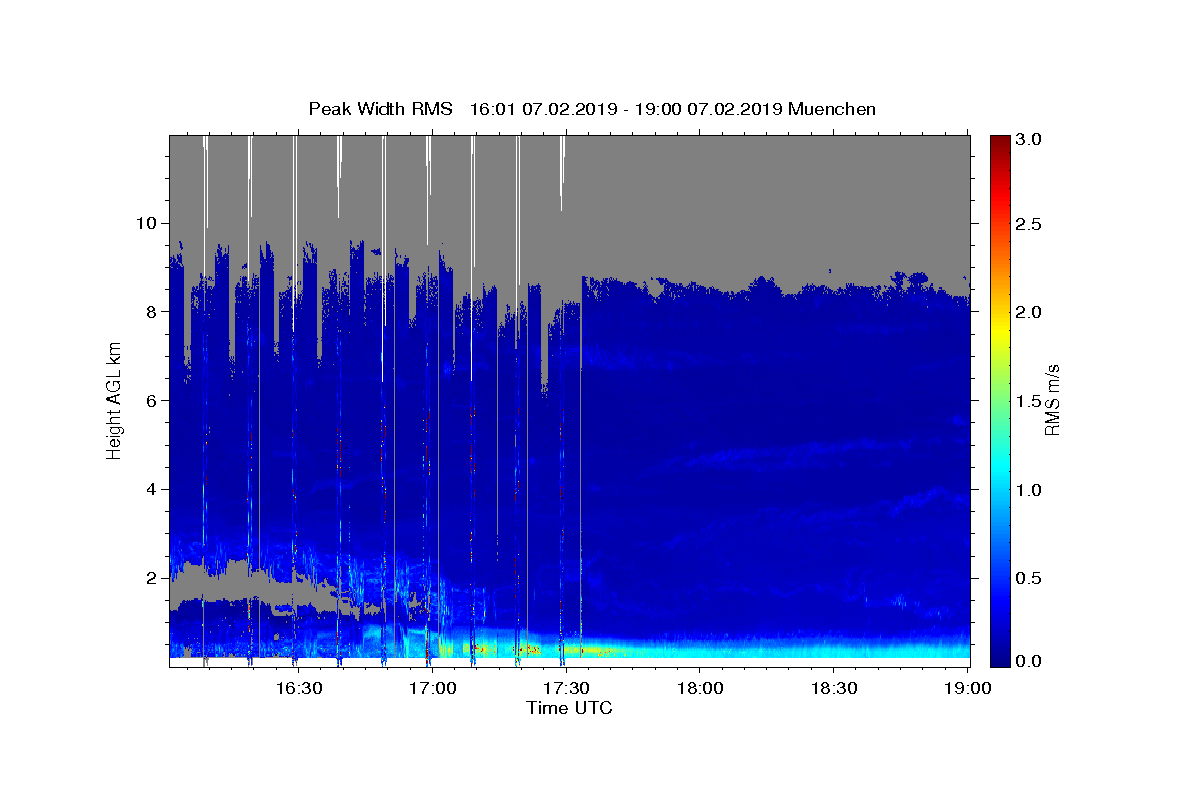Click the colorbar value 0.0
This screenshot has width=1200, height=800.
[1029, 661]
